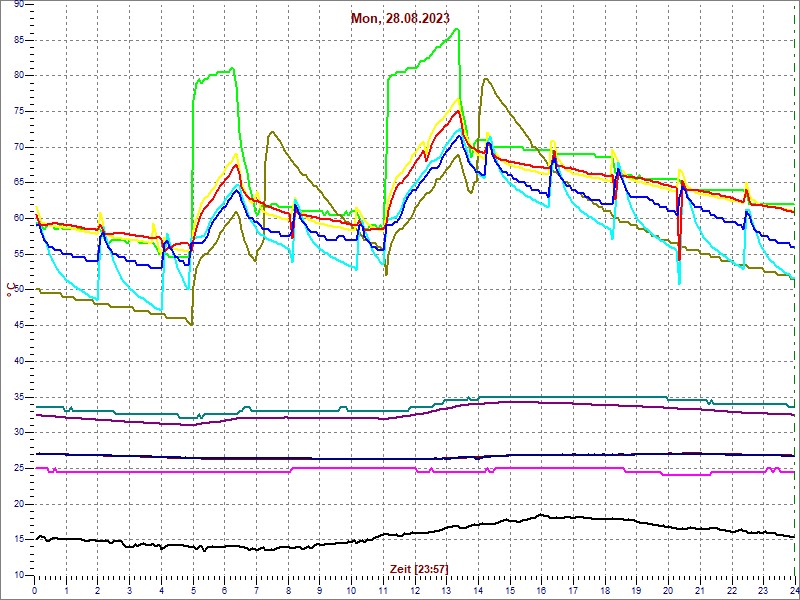Click the y-axis value 20

pos(19,504)
